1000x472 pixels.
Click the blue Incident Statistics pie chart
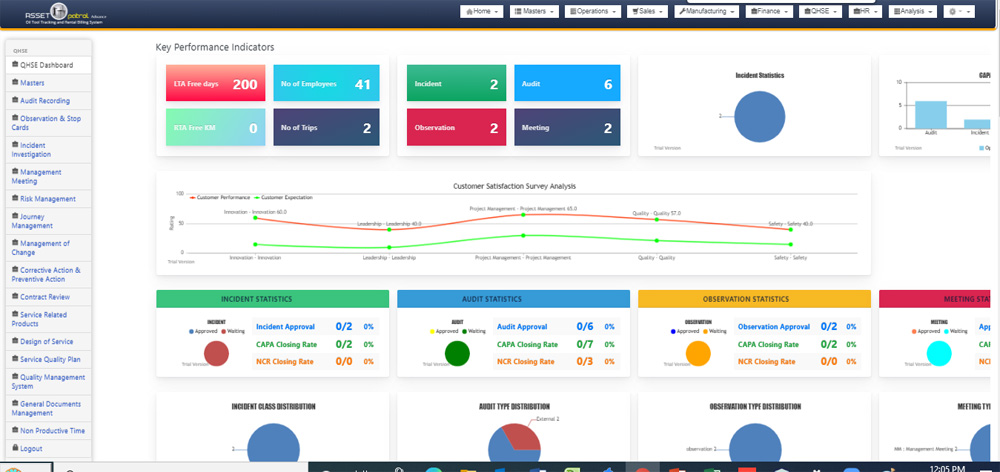click(759, 116)
